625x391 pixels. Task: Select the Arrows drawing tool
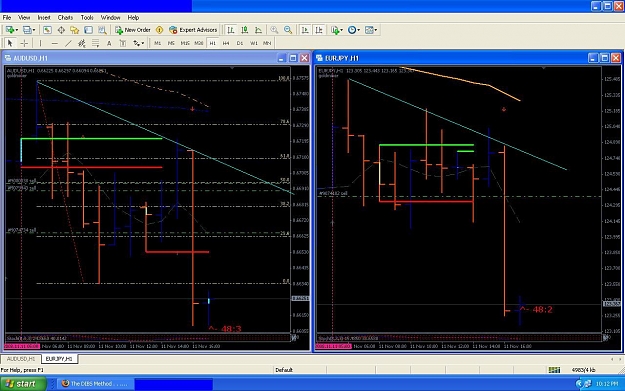click(x=136, y=43)
